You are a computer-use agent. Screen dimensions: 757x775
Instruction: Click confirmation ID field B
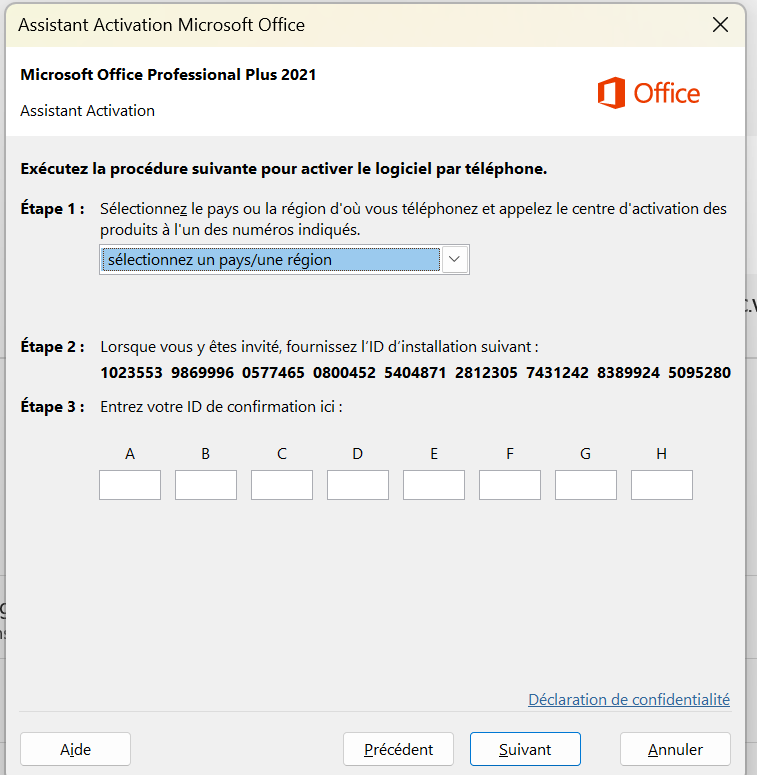(206, 485)
